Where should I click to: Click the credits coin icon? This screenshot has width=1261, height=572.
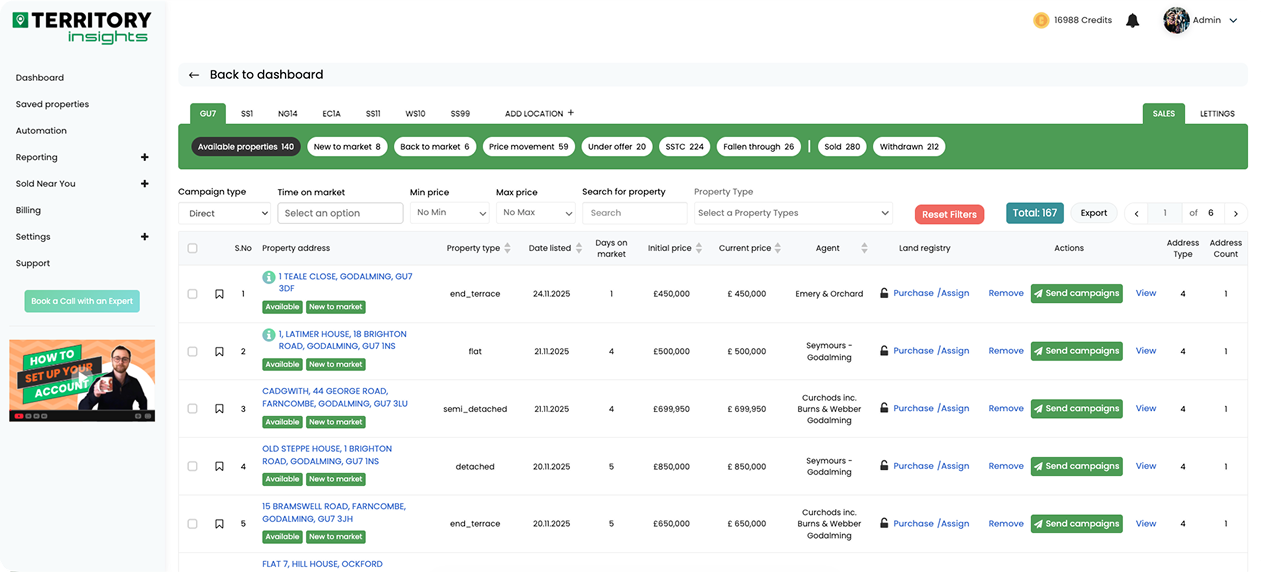click(1041, 20)
